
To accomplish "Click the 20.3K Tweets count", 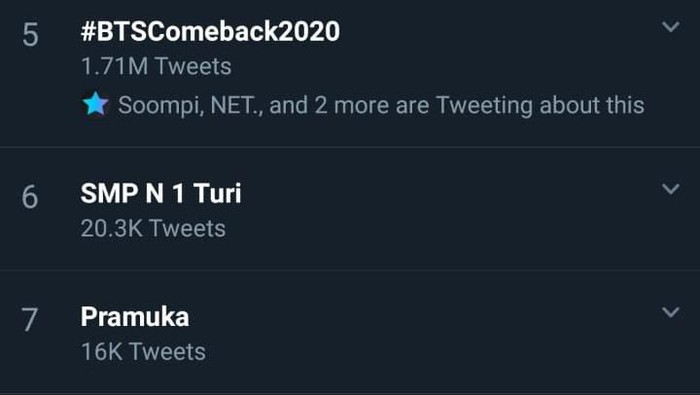I will (x=153, y=229).
